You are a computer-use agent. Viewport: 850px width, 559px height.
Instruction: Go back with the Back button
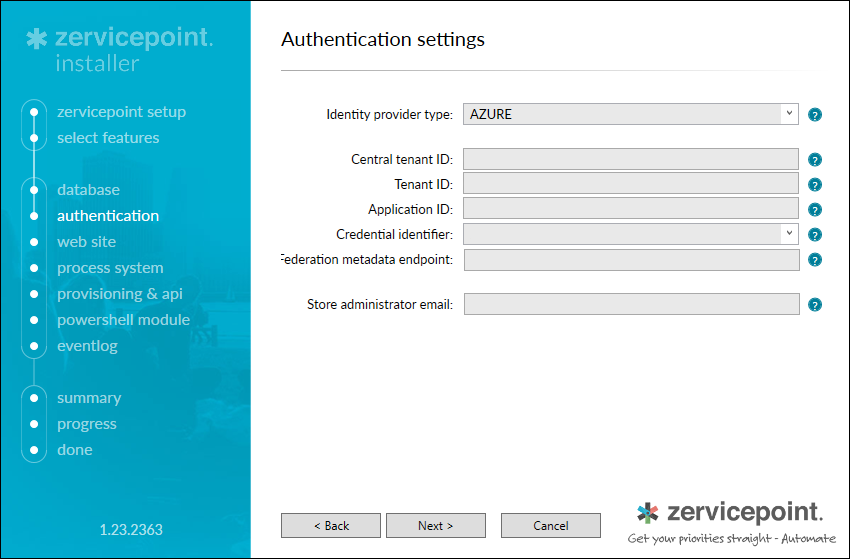click(x=331, y=525)
